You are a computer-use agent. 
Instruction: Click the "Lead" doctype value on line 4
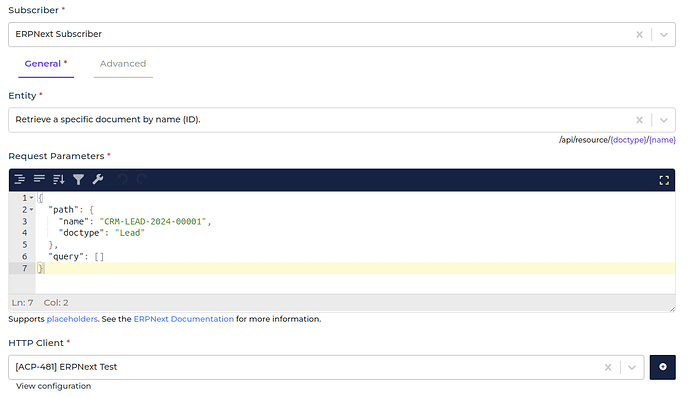pyautogui.click(x=129, y=233)
